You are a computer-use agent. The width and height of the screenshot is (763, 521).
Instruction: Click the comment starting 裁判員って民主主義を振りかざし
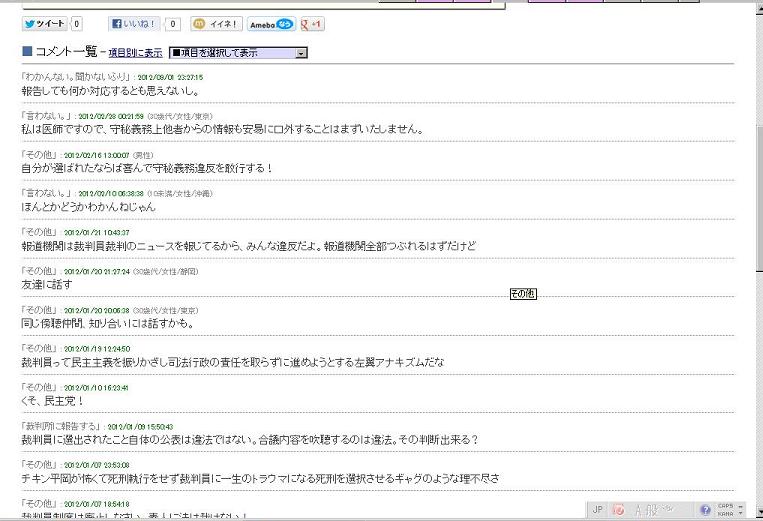pyautogui.click(x=233, y=362)
